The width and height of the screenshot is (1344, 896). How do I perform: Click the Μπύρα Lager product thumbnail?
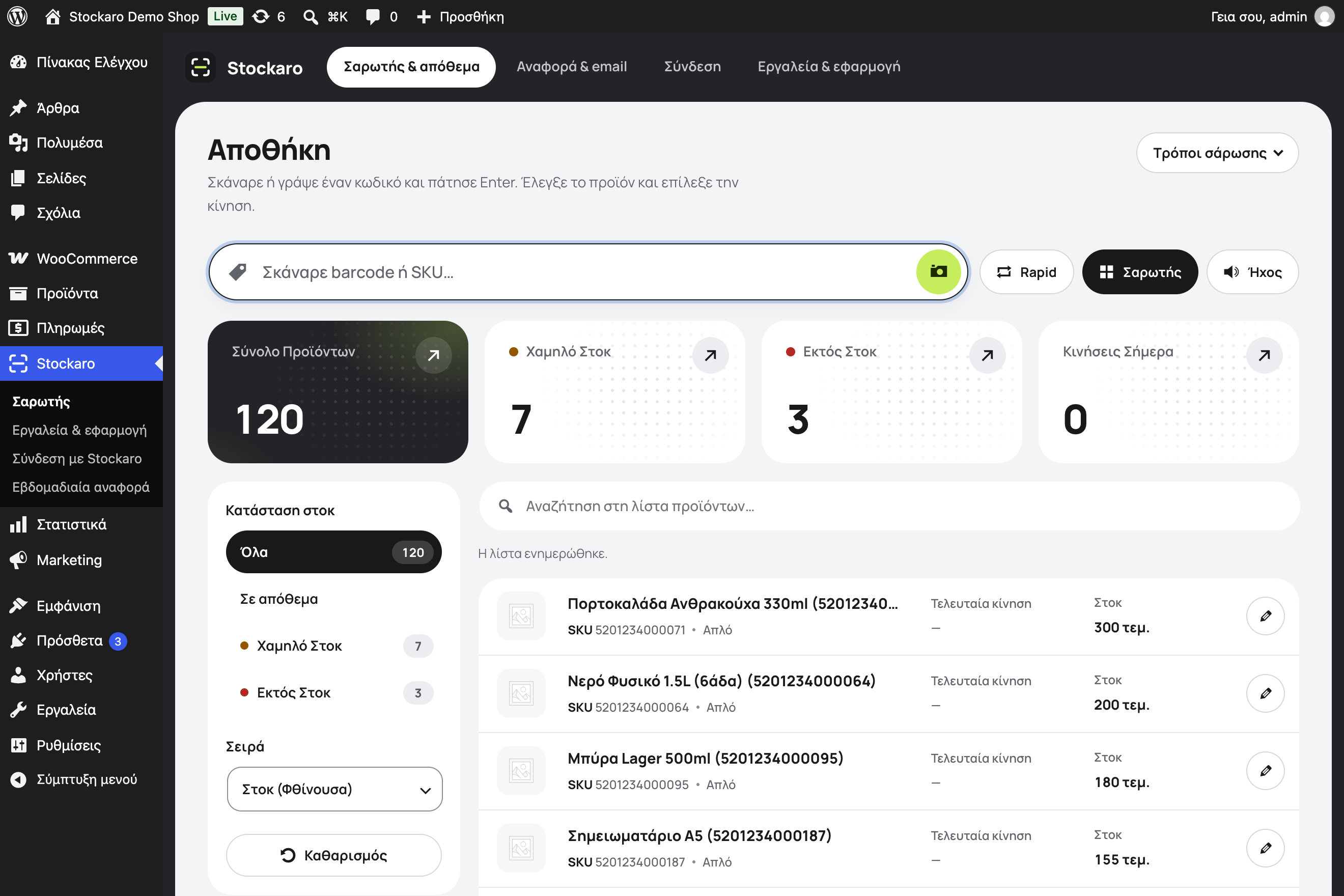click(521, 771)
